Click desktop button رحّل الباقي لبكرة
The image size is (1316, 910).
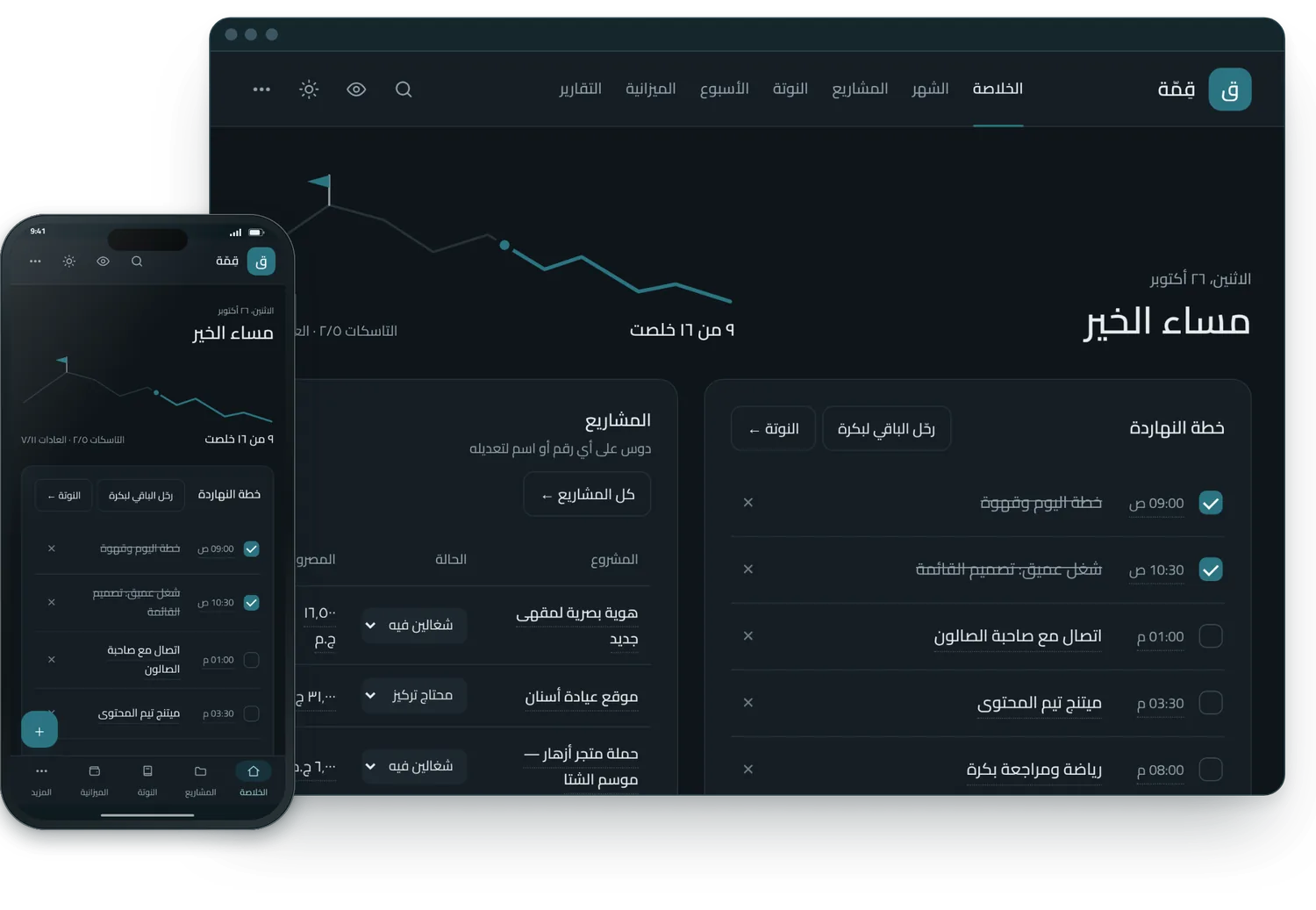click(887, 428)
